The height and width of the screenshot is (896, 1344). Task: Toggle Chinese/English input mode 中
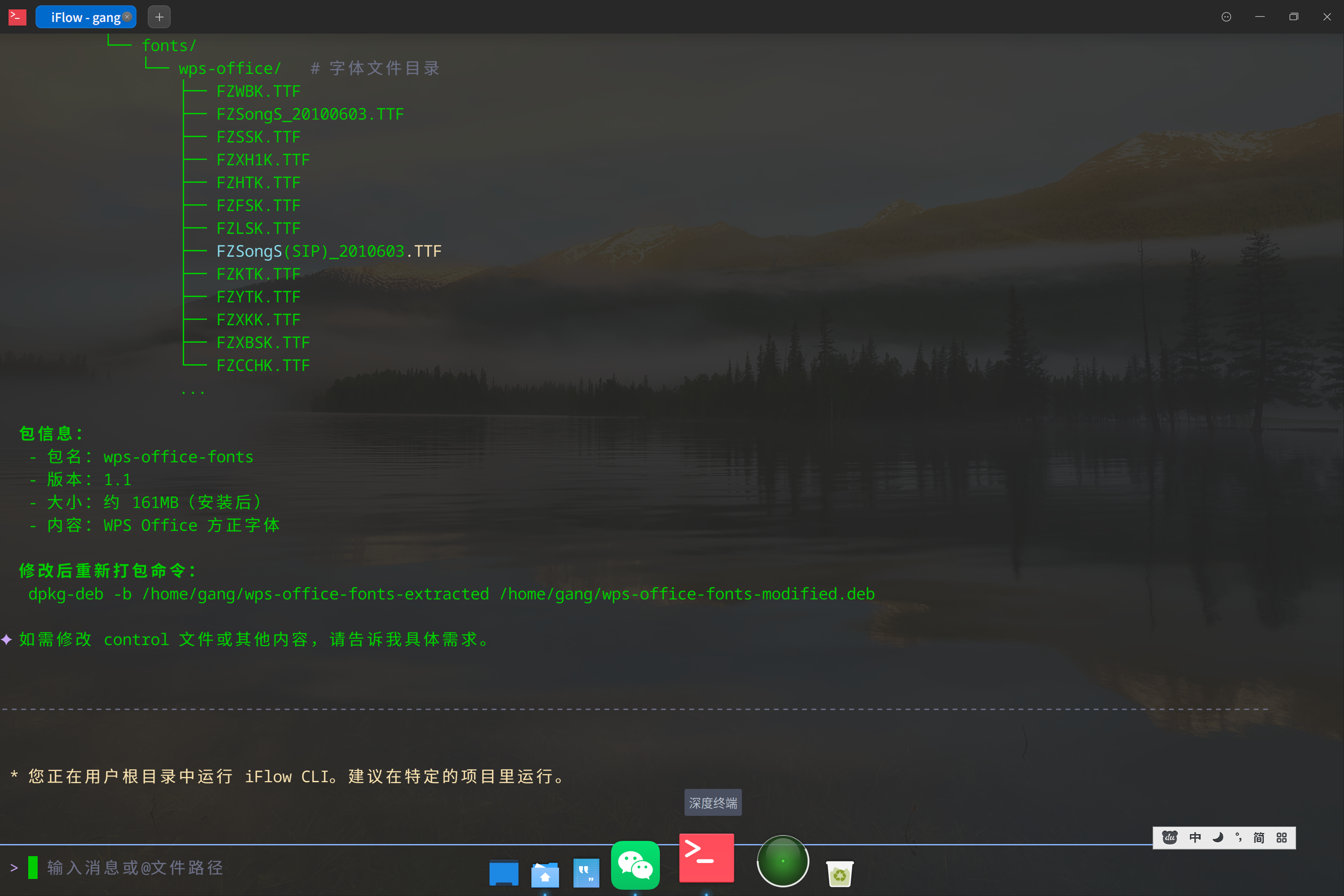pos(1195,838)
